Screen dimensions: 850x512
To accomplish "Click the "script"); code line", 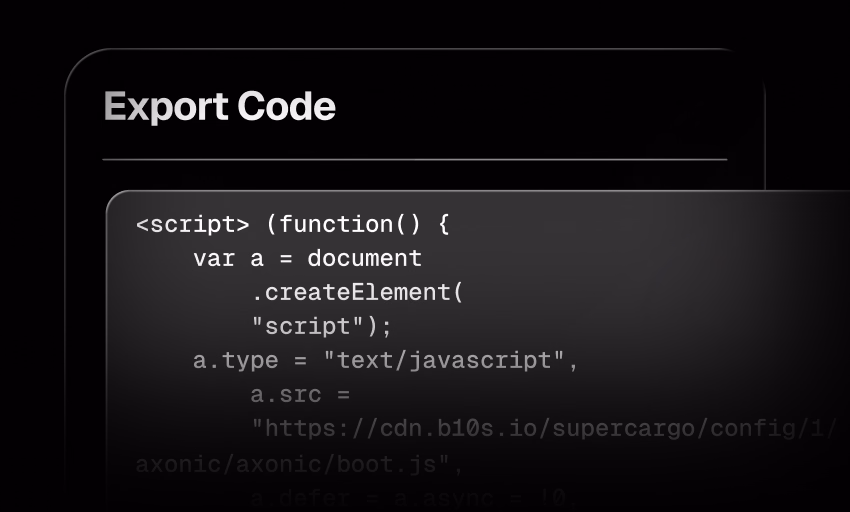I will [x=321, y=327].
